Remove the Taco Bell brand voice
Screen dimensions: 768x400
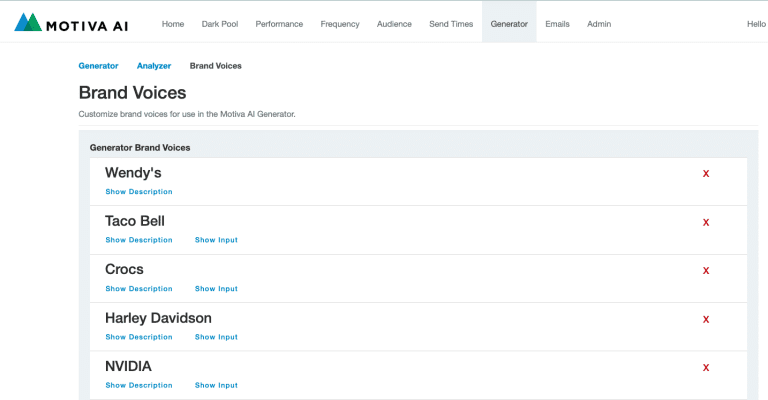click(x=706, y=223)
